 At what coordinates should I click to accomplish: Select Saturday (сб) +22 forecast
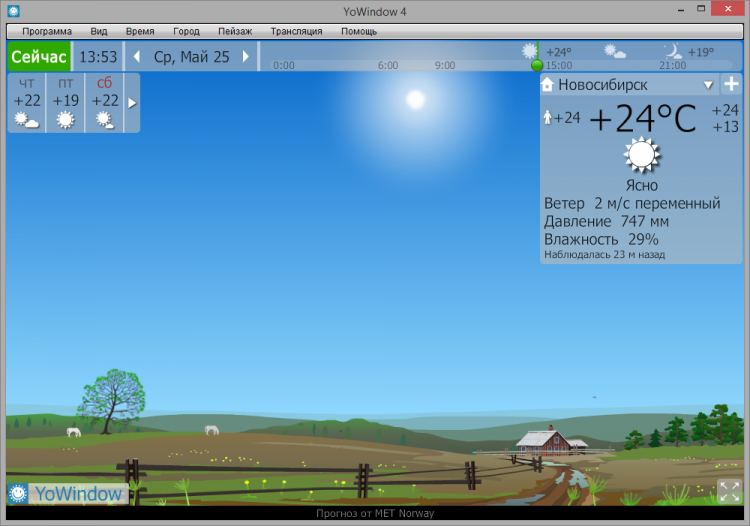coord(104,103)
